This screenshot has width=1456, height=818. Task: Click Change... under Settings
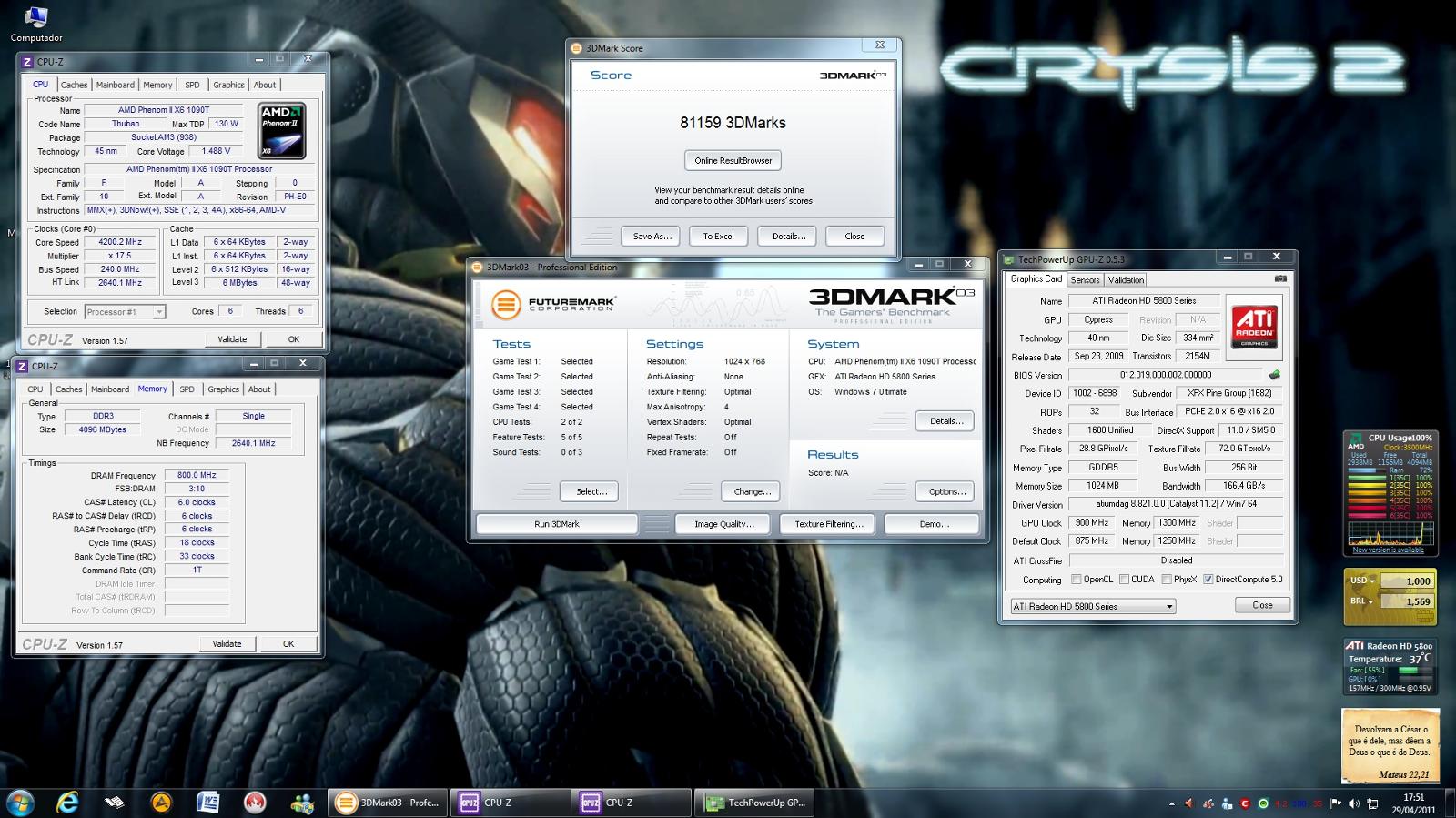pyautogui.click(x=751, y=491)
